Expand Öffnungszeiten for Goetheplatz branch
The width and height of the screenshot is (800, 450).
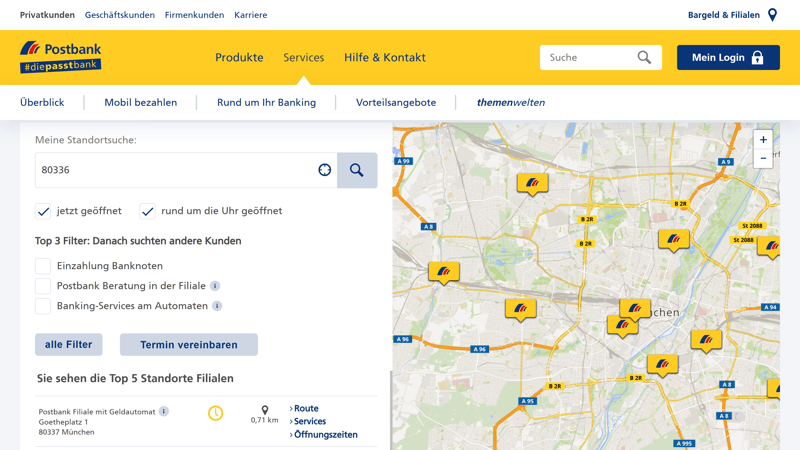click(x=325, y=435)
